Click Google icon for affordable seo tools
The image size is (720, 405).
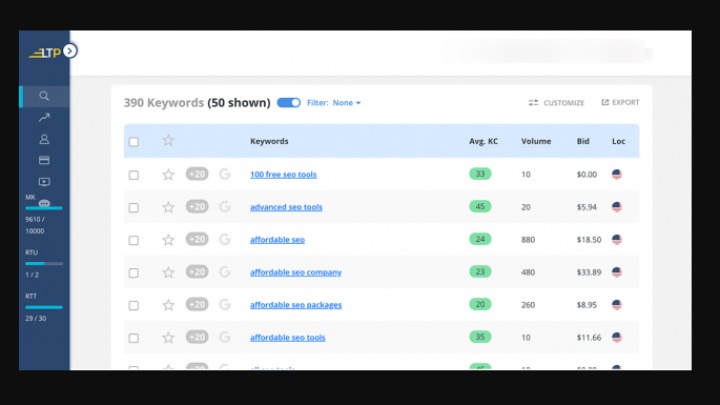point(225,337)
